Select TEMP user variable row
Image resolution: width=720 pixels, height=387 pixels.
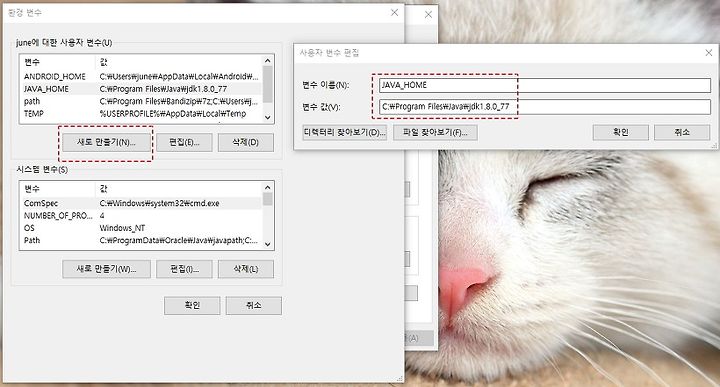pos(141,113)
